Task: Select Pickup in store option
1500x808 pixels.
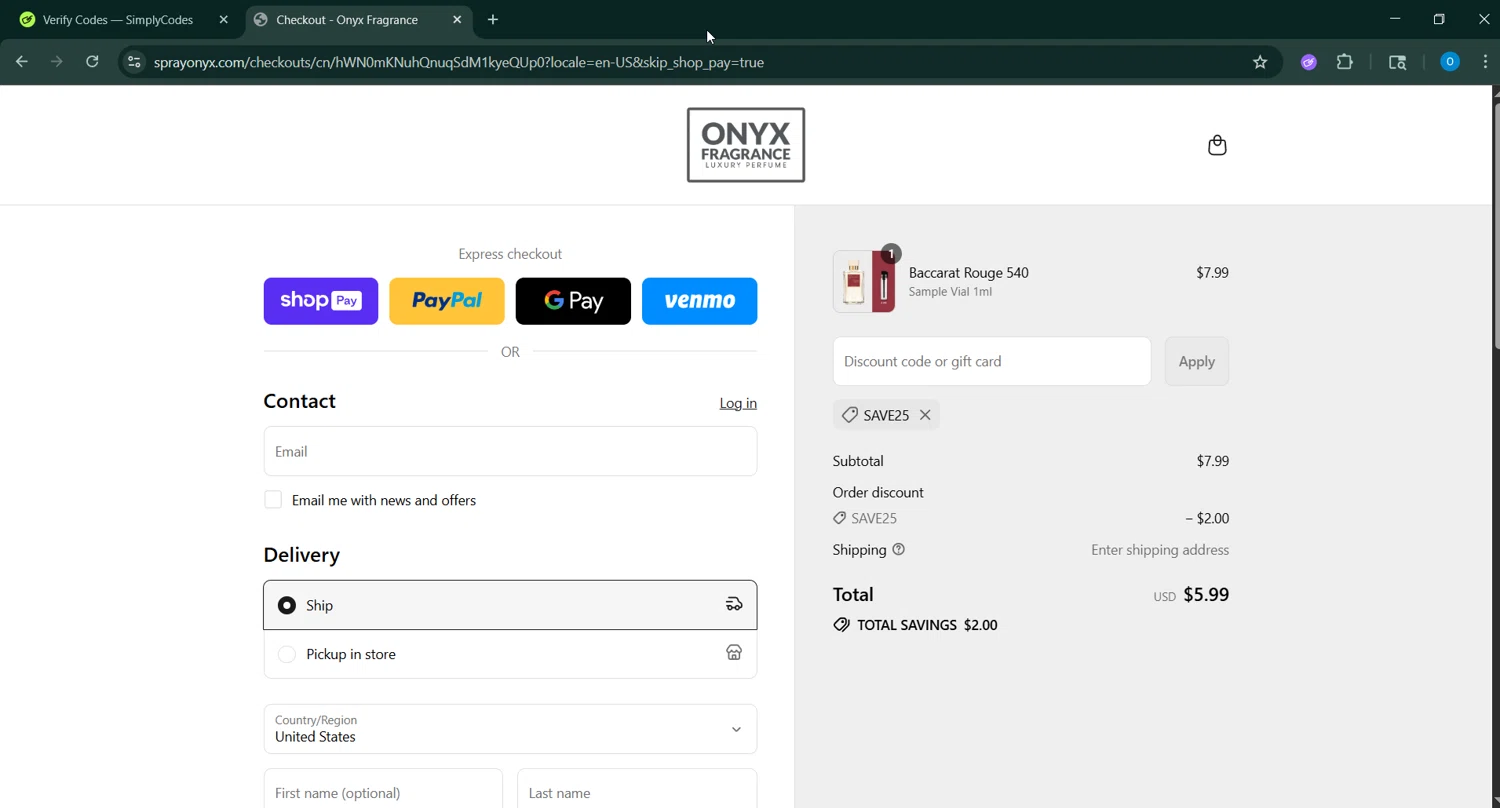Action: (510, 654)
